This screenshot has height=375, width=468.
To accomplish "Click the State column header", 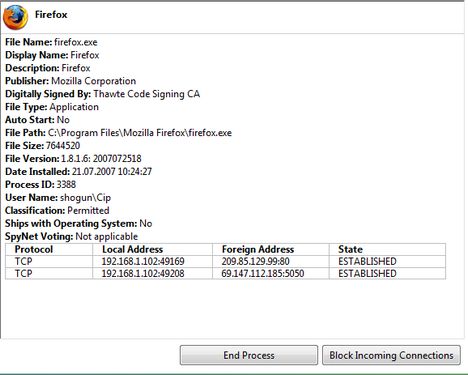I will [387, 249].
